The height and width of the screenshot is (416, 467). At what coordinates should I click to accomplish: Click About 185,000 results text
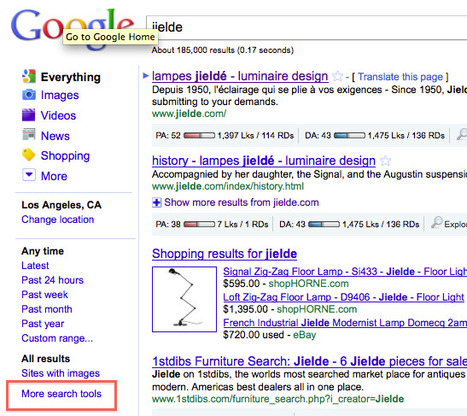tap(223, 50)
